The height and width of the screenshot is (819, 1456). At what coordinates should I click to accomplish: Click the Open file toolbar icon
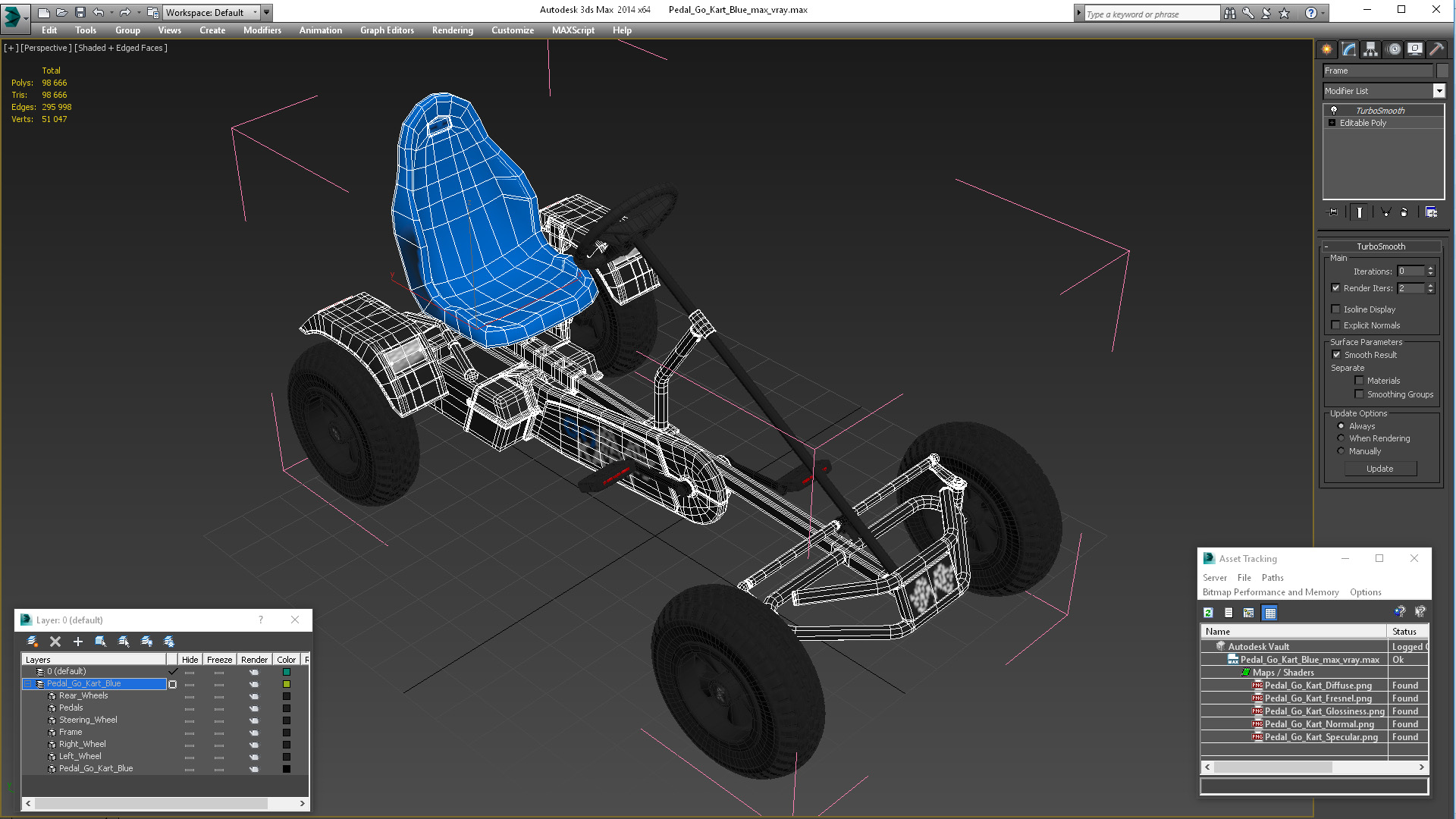62,12
